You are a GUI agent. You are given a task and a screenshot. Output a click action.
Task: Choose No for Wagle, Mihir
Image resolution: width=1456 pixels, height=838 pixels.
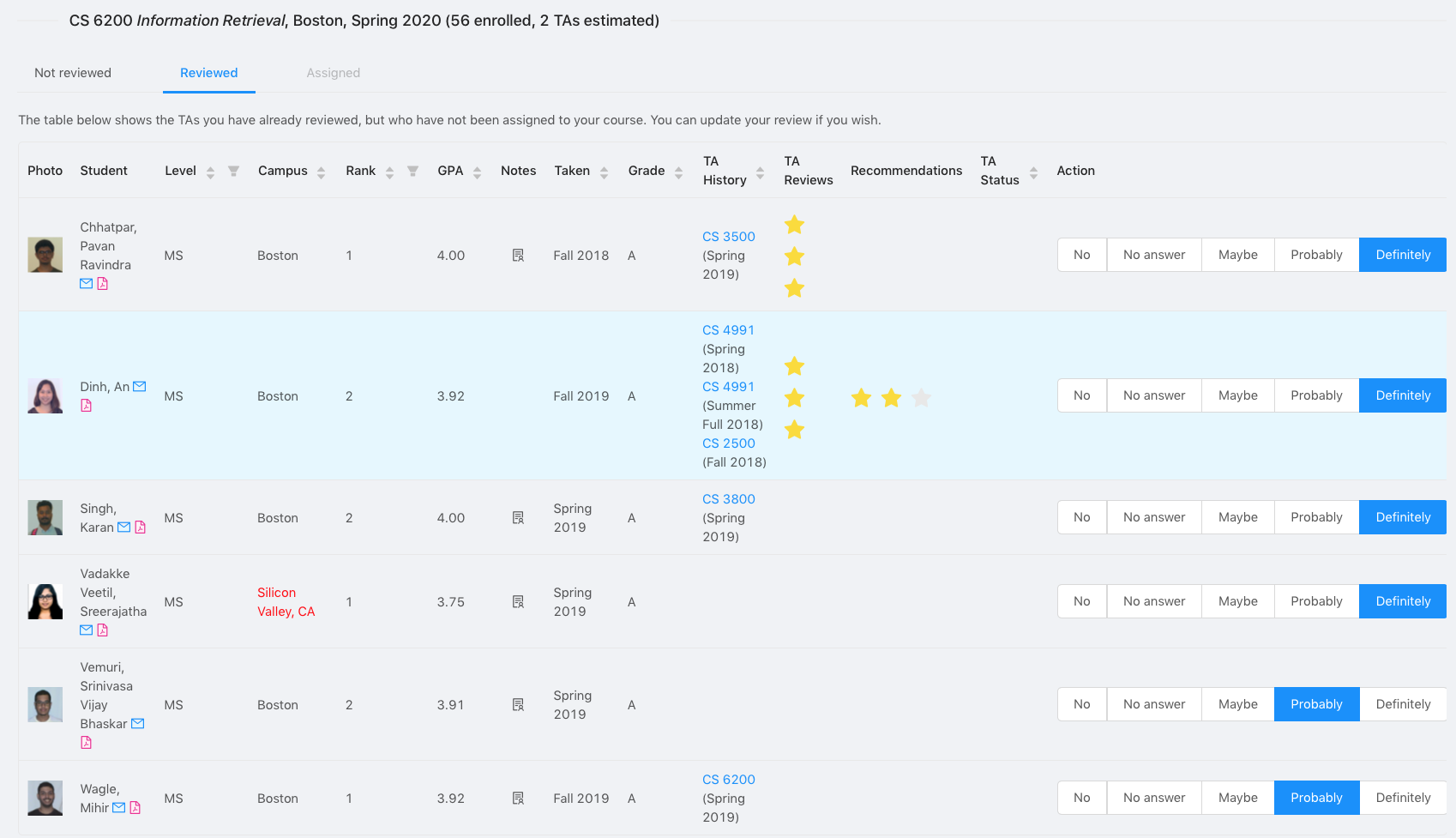(1081, 798)
